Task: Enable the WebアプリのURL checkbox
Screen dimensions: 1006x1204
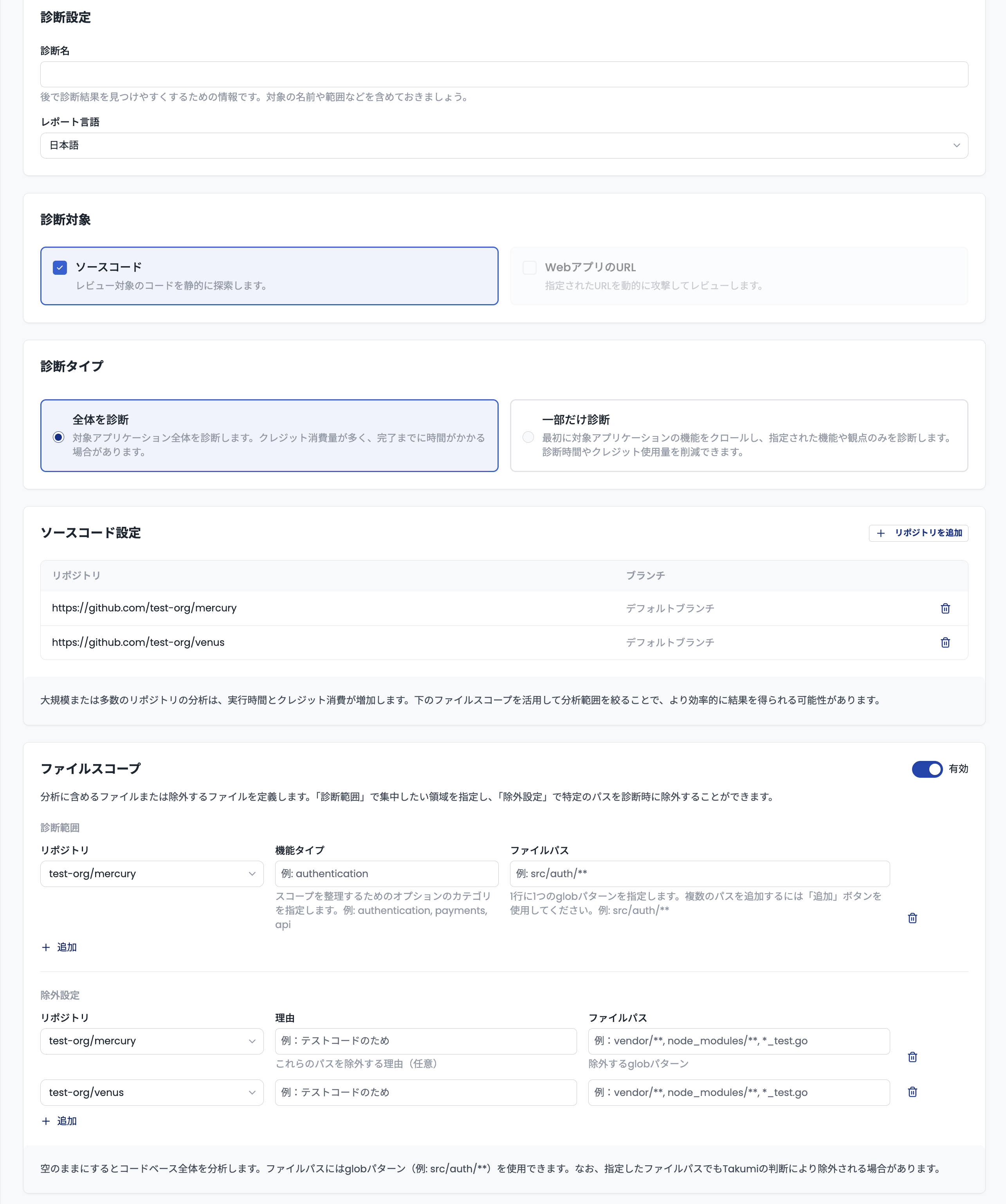Action: 529,267
